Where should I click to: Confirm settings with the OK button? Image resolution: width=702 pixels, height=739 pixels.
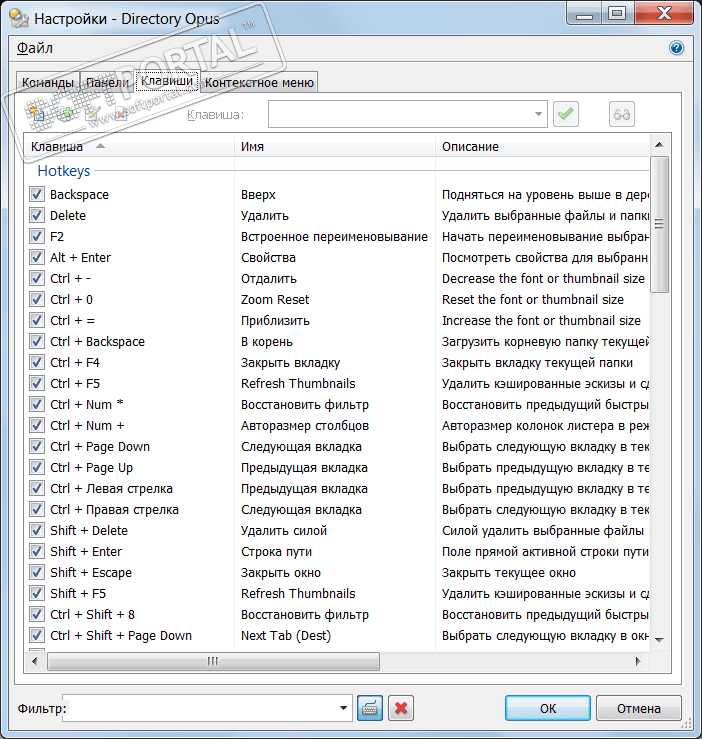(x=547, y=708)
